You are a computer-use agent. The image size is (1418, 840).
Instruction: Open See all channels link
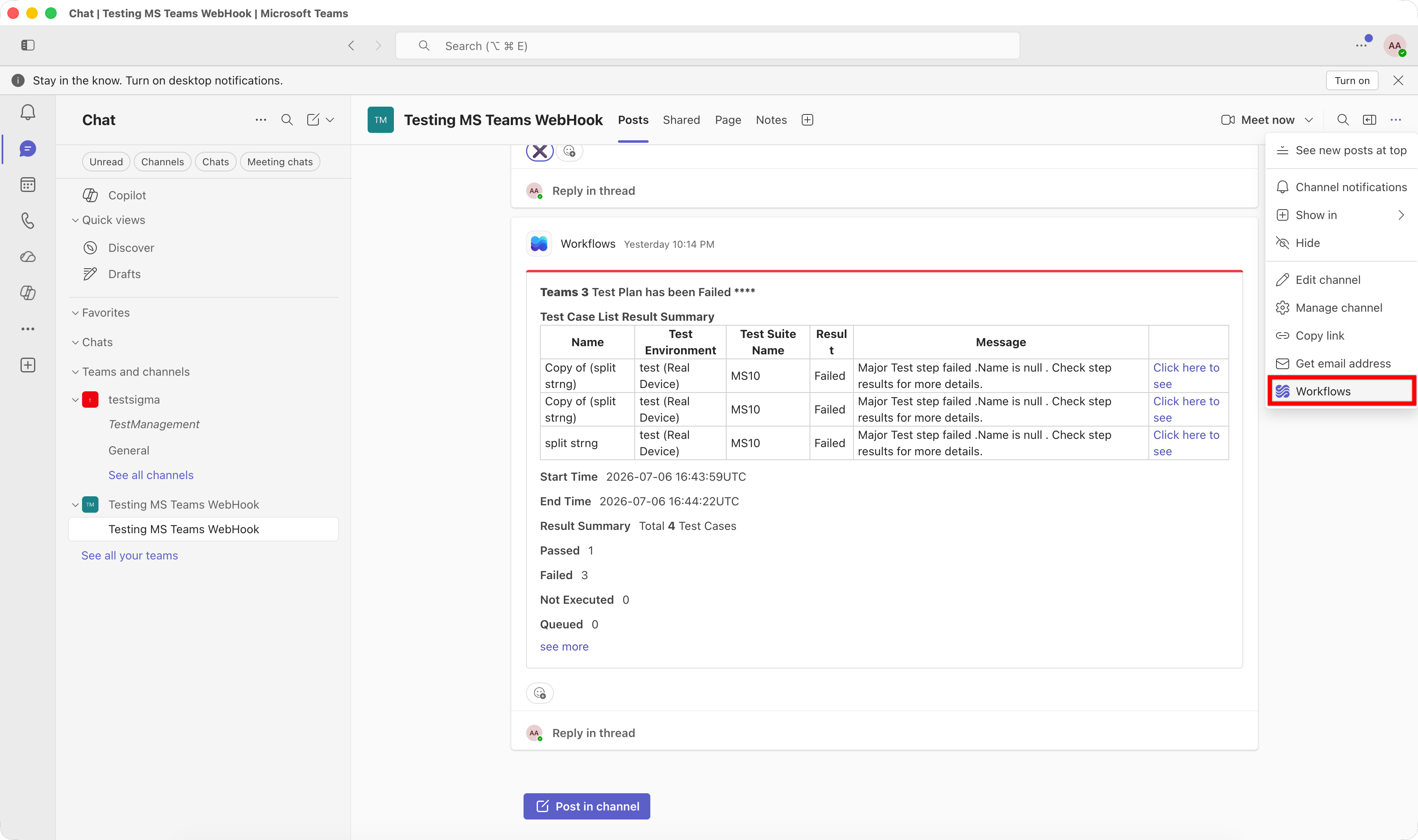click(151, 475)
